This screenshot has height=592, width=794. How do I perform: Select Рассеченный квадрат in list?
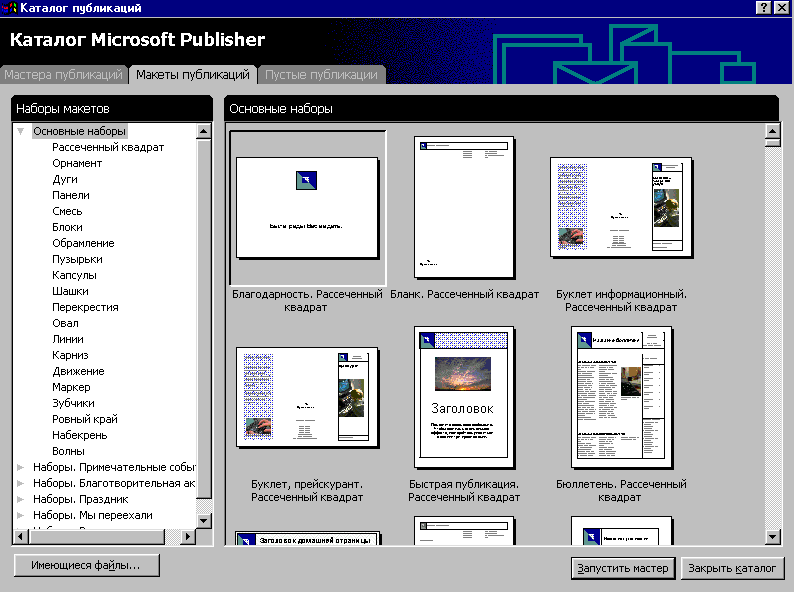[108, 147]
